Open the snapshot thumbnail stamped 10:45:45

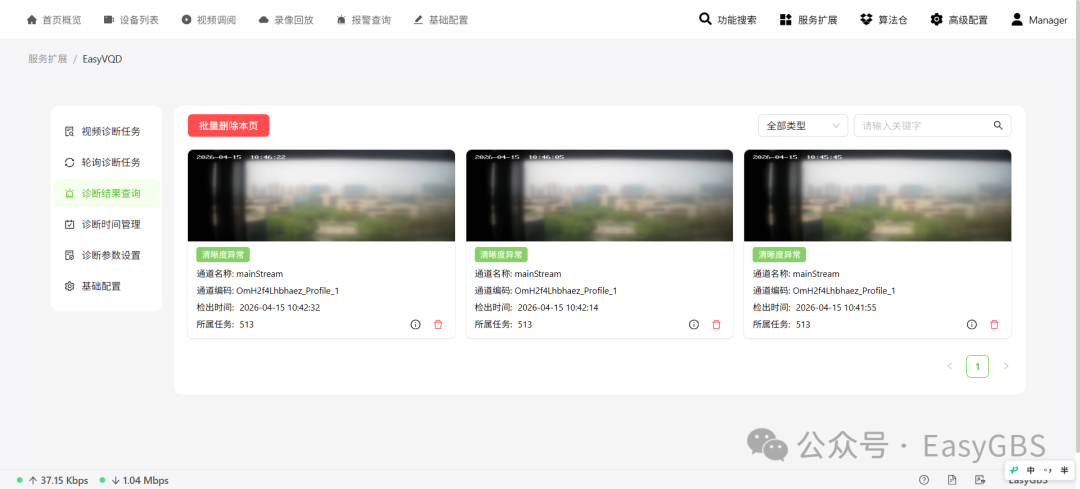click(x=878, y=196)
